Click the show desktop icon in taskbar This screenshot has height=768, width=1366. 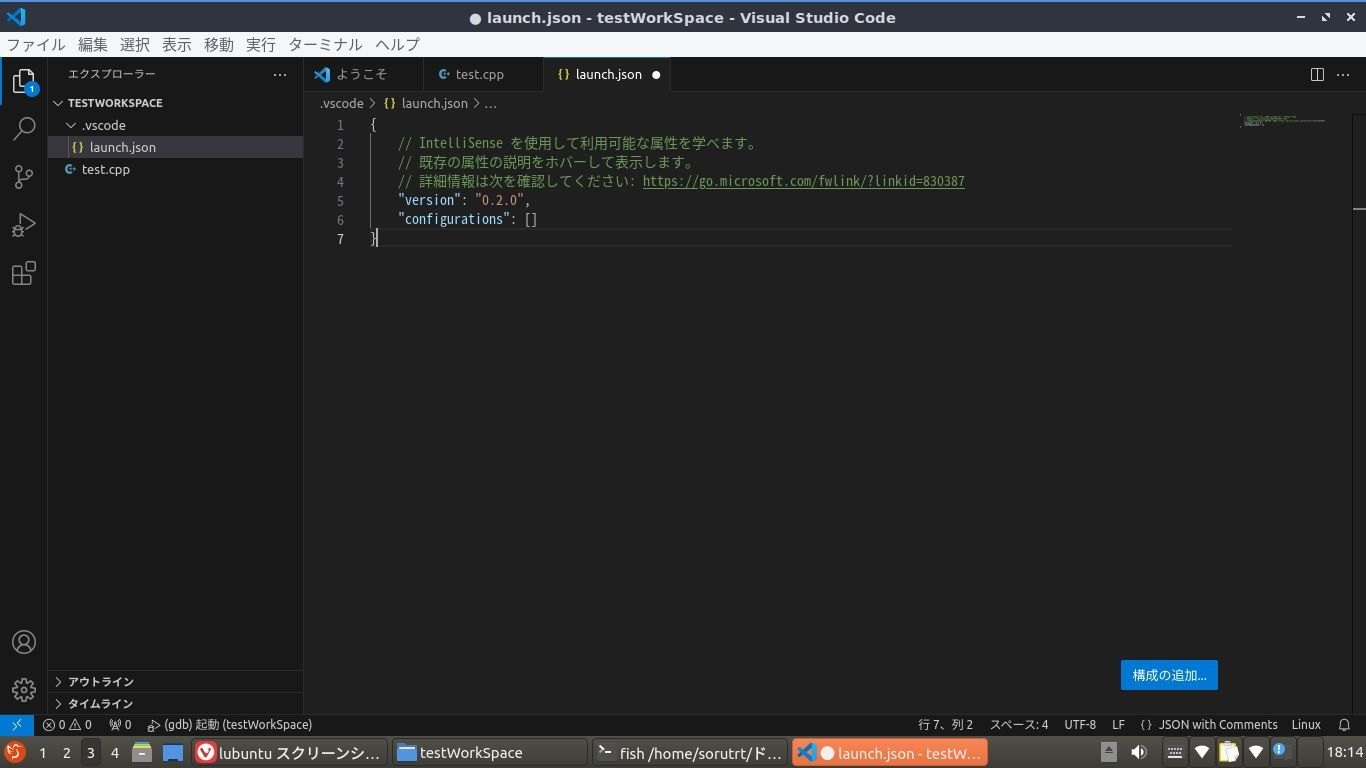click(173, 752)
